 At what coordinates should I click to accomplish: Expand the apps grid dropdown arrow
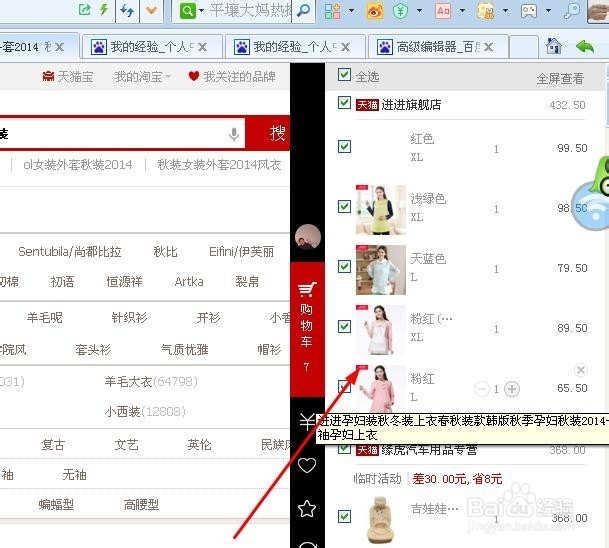[x=351, y=11]
